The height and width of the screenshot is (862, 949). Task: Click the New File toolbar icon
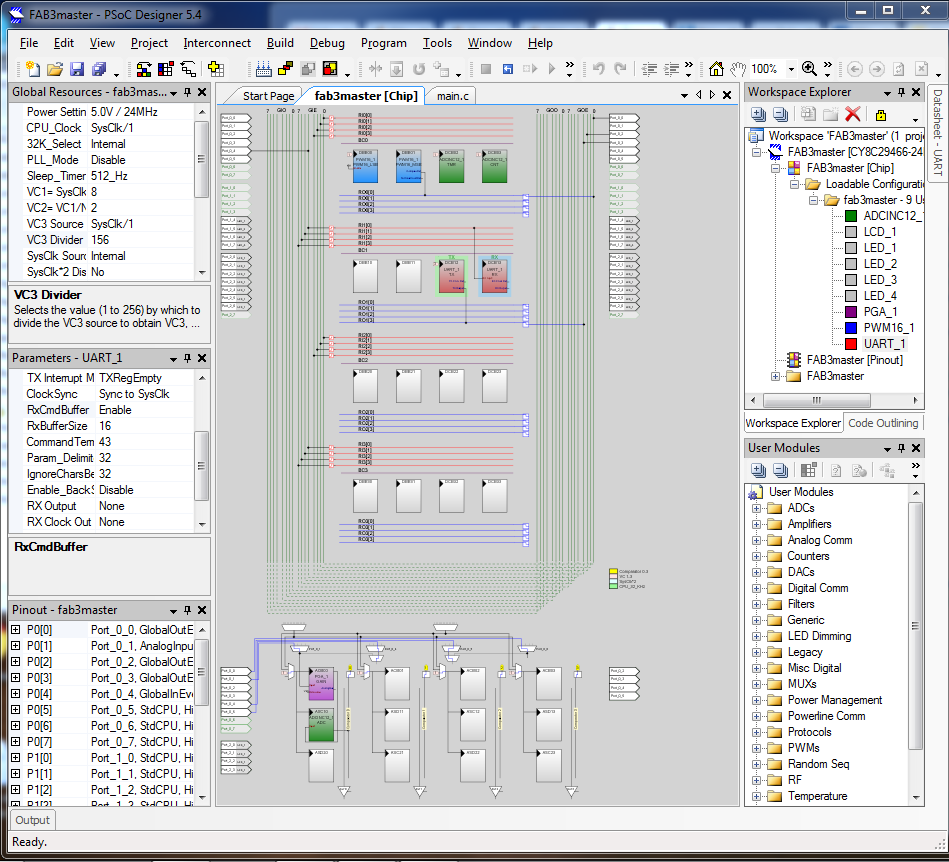(33, 69)
